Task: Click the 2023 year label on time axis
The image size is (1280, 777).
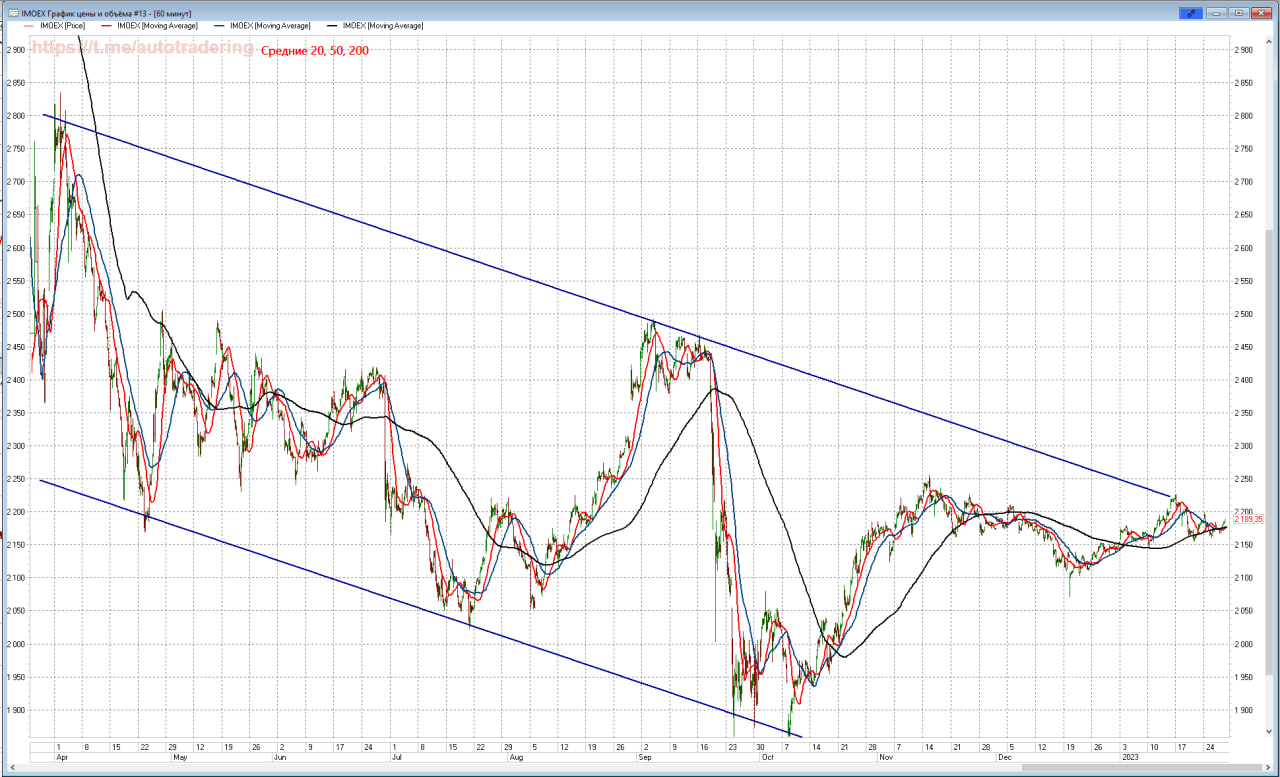Action: [1129, 758]
